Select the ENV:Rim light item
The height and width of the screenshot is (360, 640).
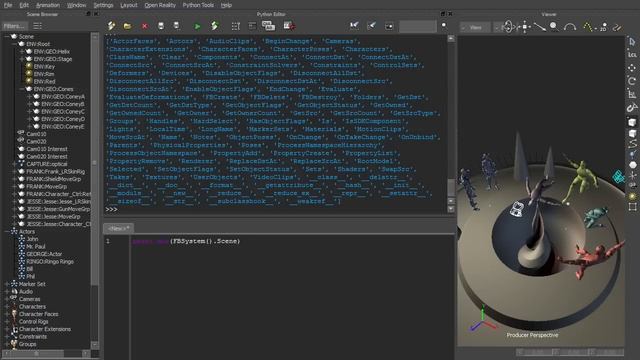click(x=44, y=74)
